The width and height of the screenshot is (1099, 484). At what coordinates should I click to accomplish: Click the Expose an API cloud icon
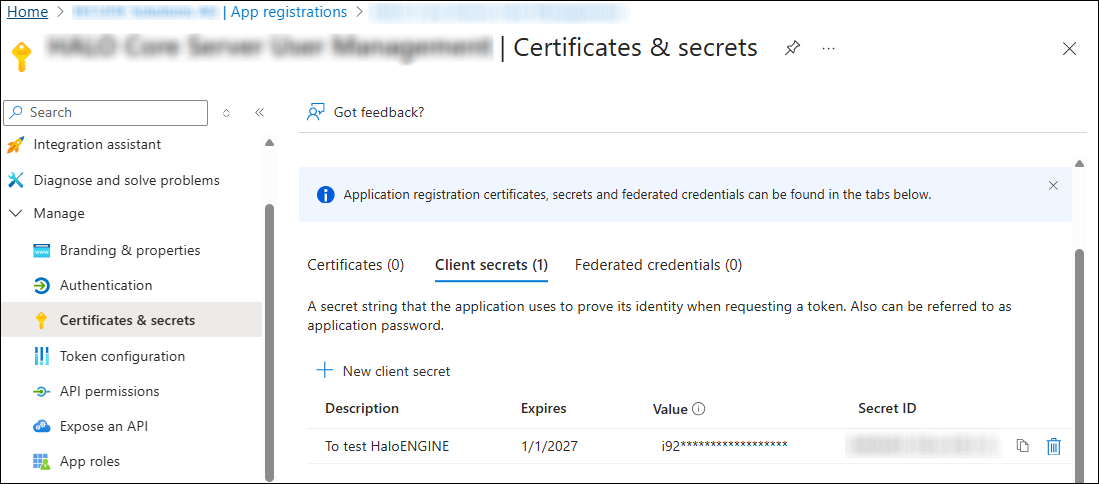click(x=42, y=427)
